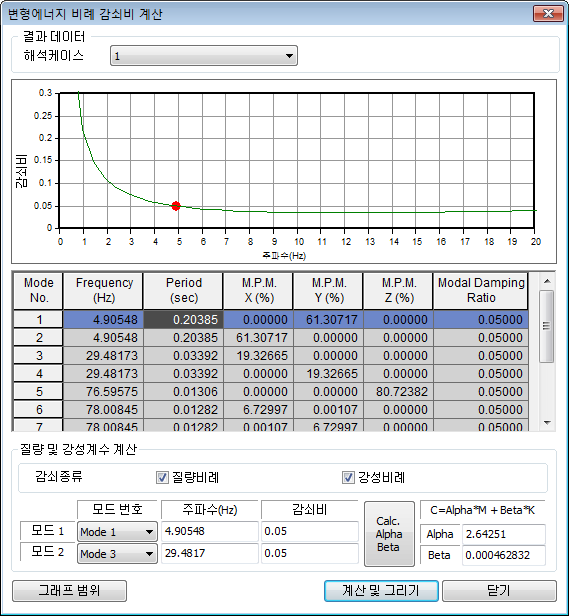Click the red marker point on damping curve
Image resolution: width=569 pixels, height=616 pixels.
pos(176,206)
